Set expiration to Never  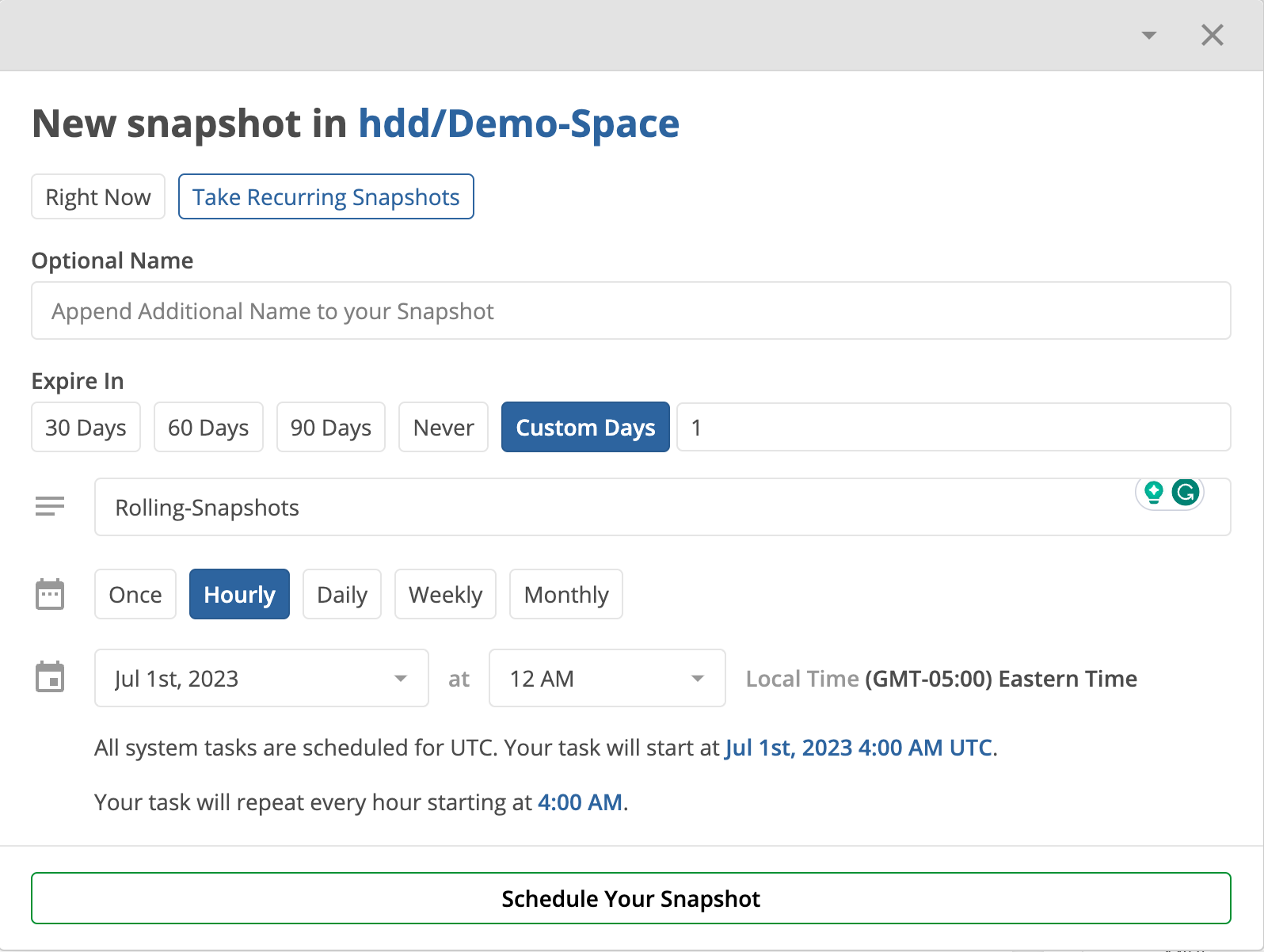(x=444, y=427)
